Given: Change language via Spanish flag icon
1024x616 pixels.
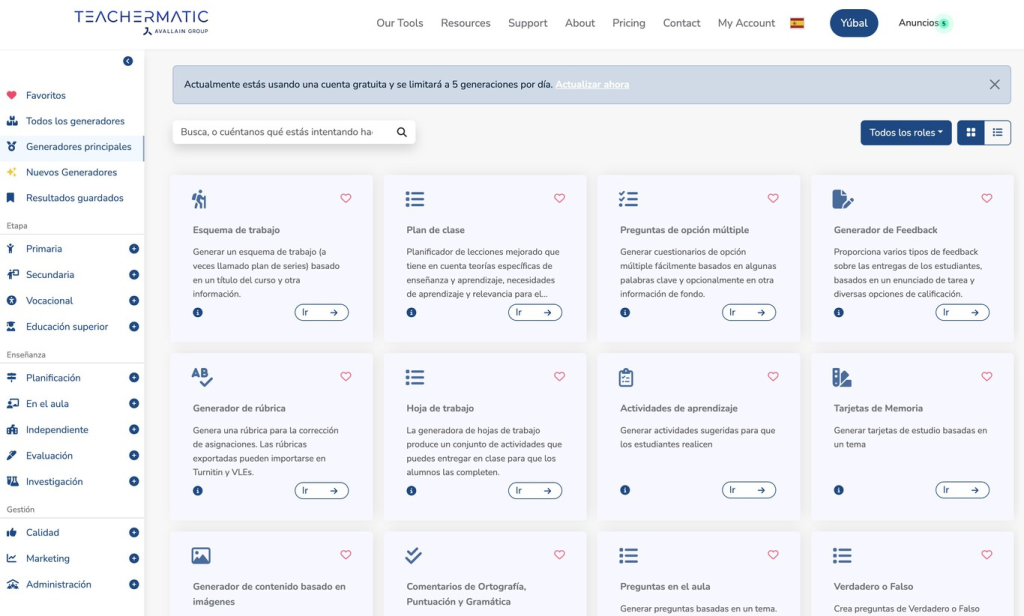Looking at the screenshot, I should [797, 23].
